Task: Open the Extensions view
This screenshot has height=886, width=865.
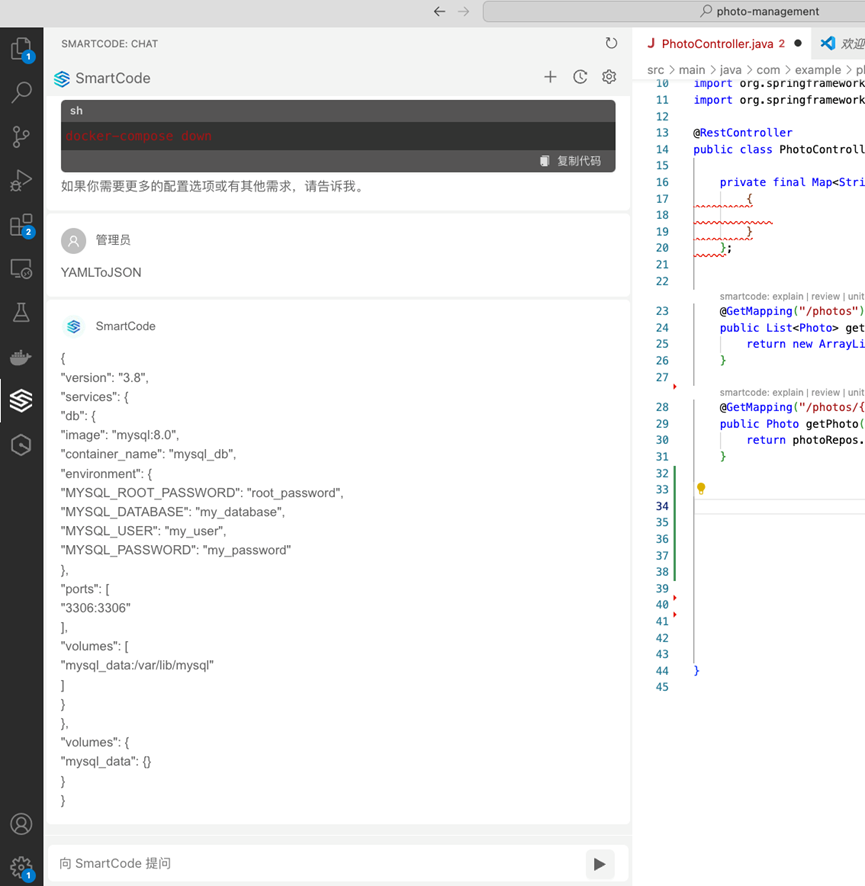Action: (21, 225)
